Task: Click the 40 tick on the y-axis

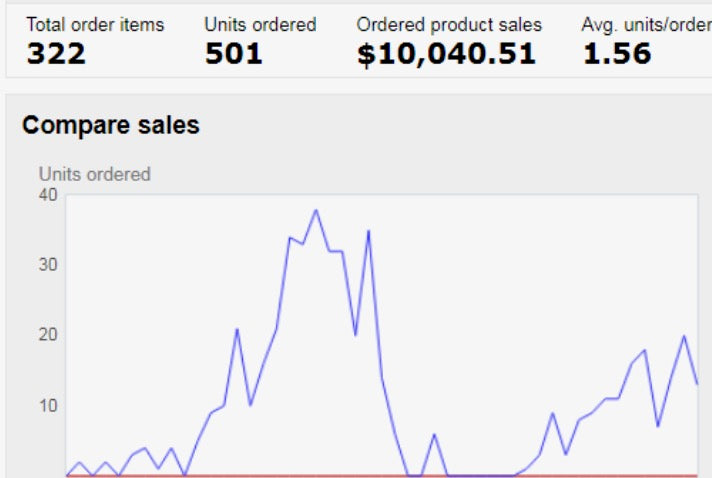Action: (48, 195)
